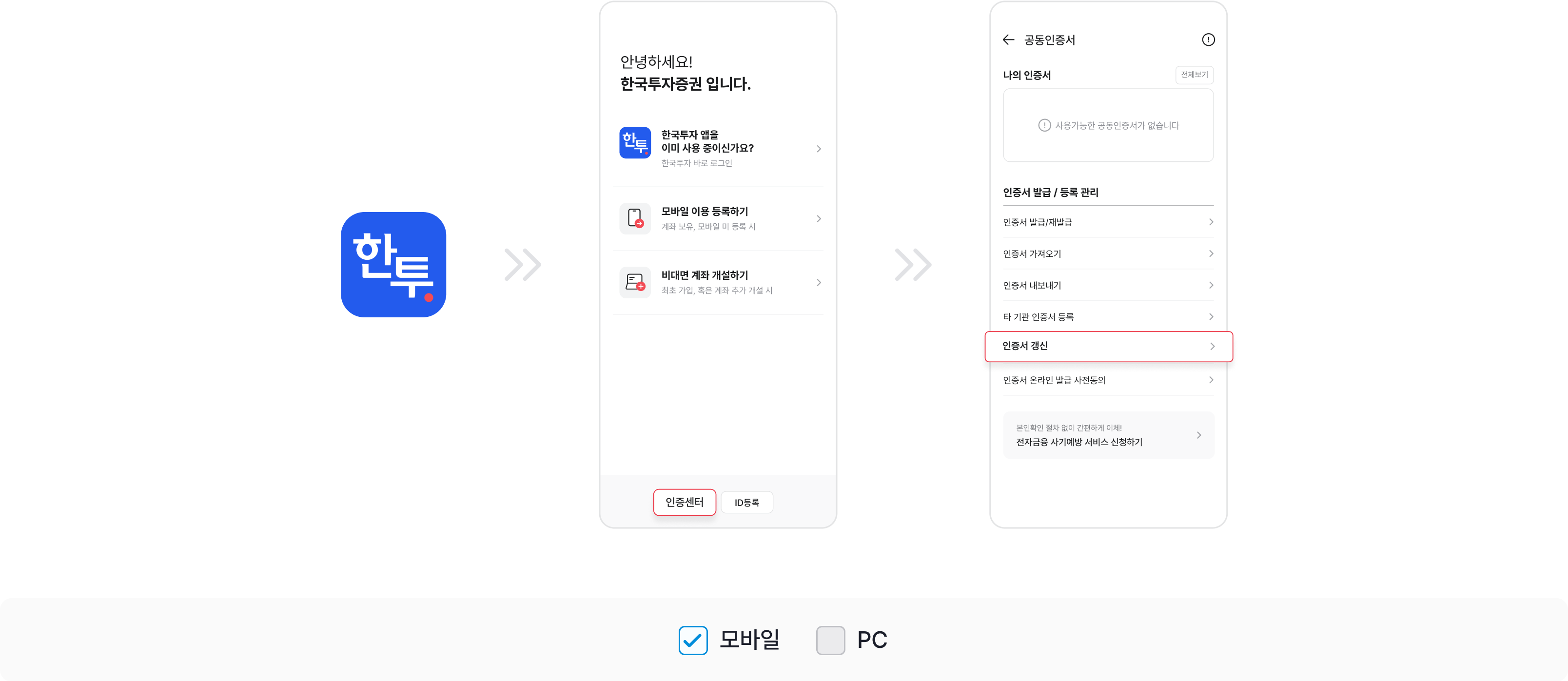Select the 인증서 갱신 menu item
Viewport: 1568px width, 681px height.
click(x=1108, y=346)
